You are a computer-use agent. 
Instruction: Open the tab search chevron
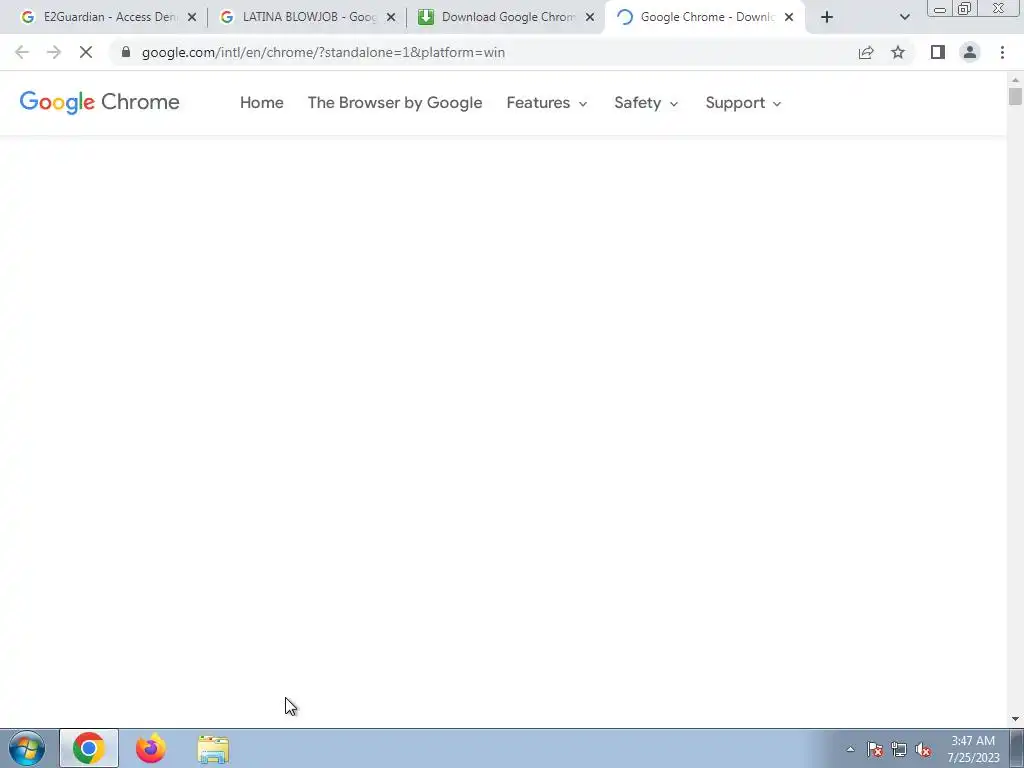(904, 17)
